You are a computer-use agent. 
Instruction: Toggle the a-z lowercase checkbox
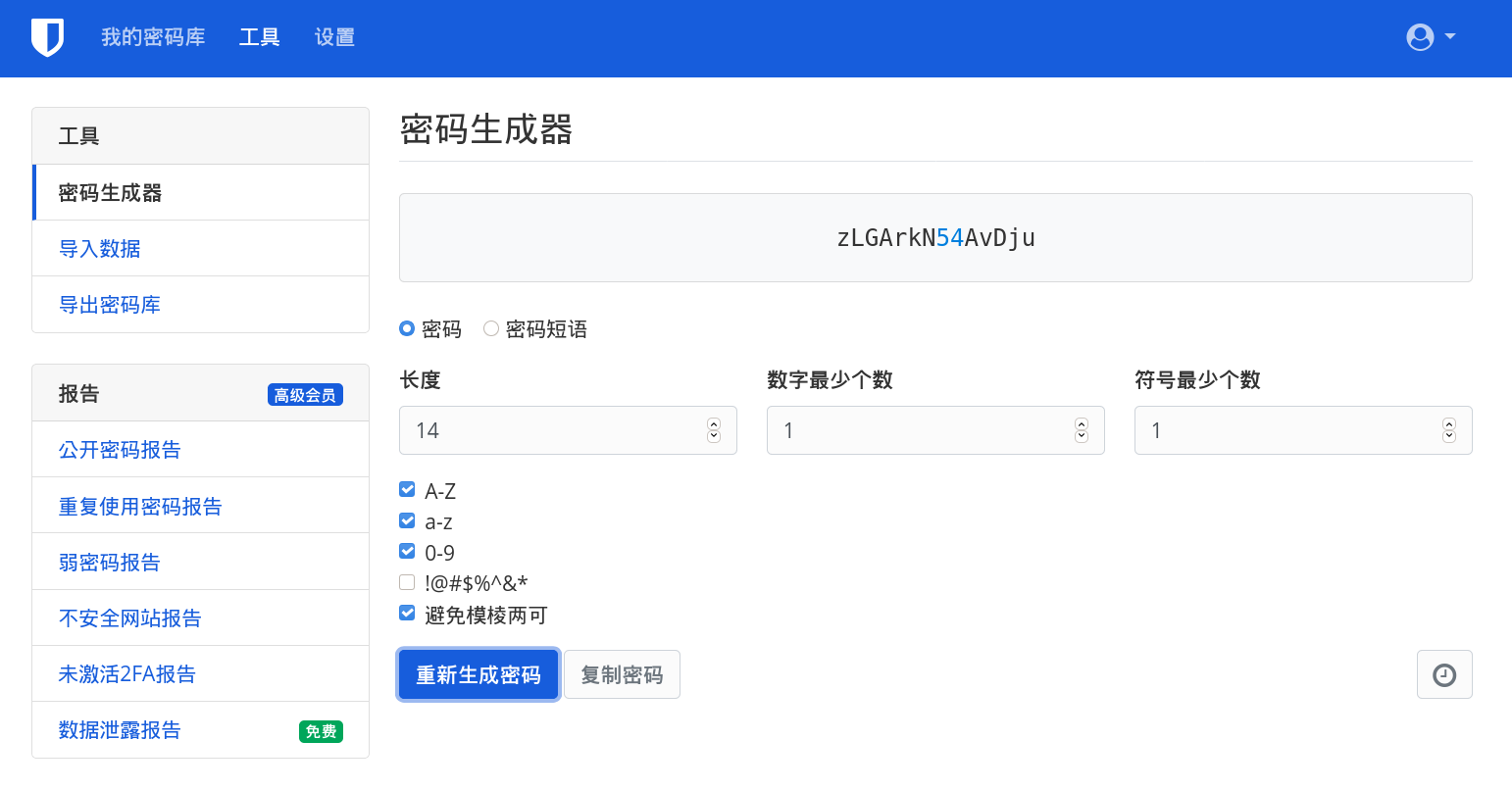(407, 520)
